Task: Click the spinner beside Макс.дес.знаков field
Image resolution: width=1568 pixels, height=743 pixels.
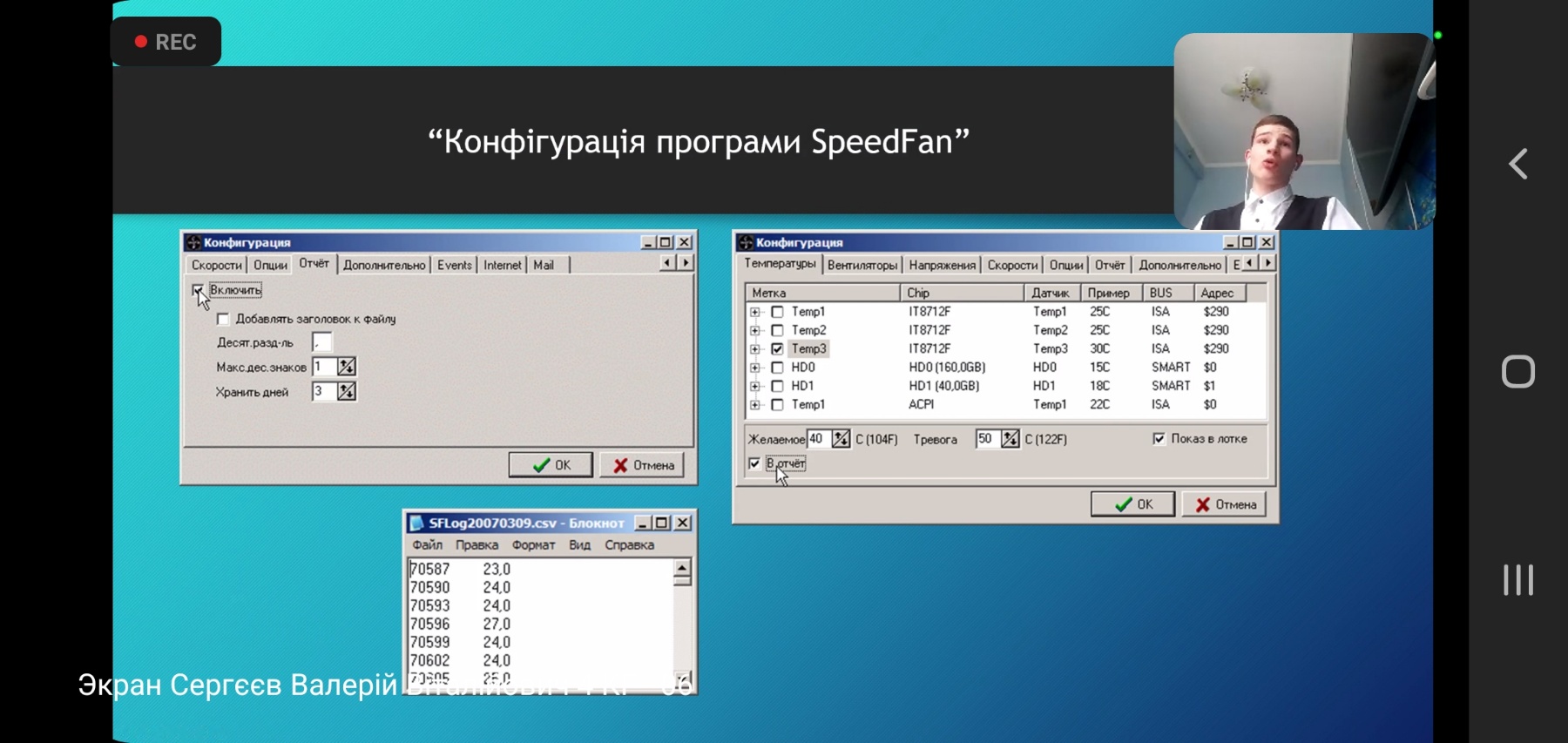Action: click(x=347, y=367)
